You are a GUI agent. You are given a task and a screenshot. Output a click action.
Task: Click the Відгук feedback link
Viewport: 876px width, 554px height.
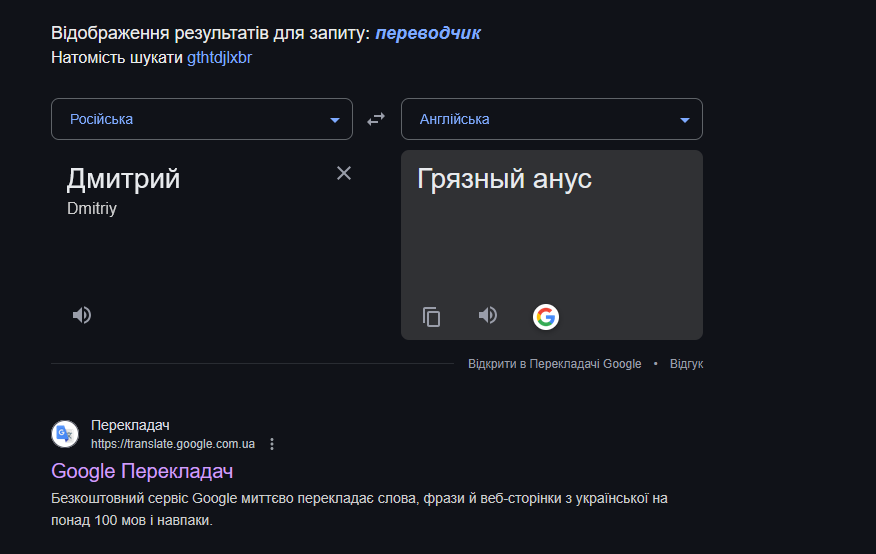tap(686, 364)
